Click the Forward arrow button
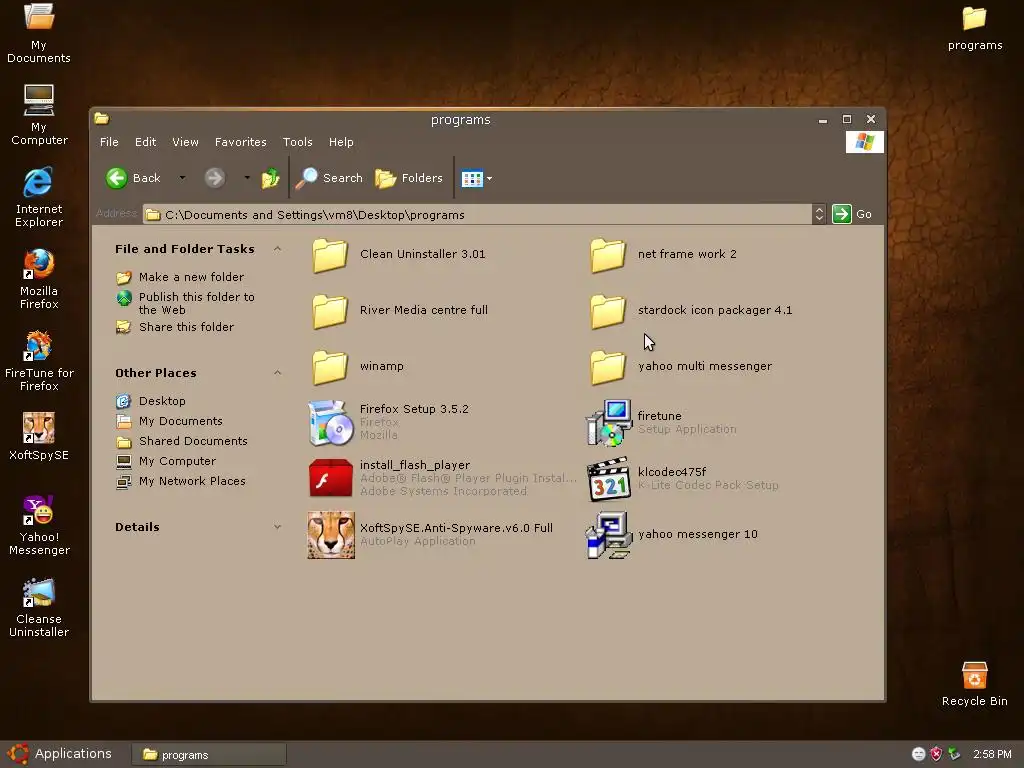This screenshot has width=1024, height=768. tap(214, 178)
